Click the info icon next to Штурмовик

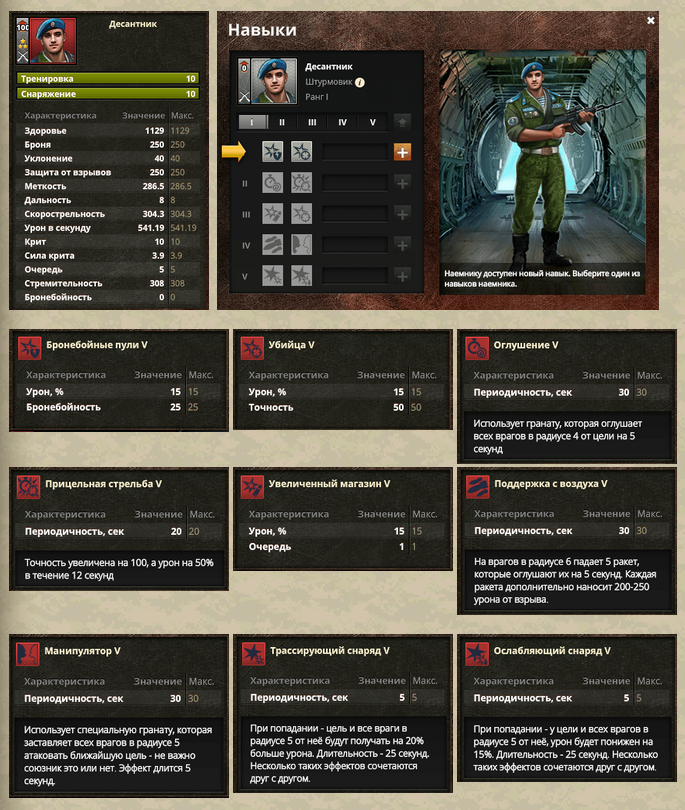tap(360, 82)
